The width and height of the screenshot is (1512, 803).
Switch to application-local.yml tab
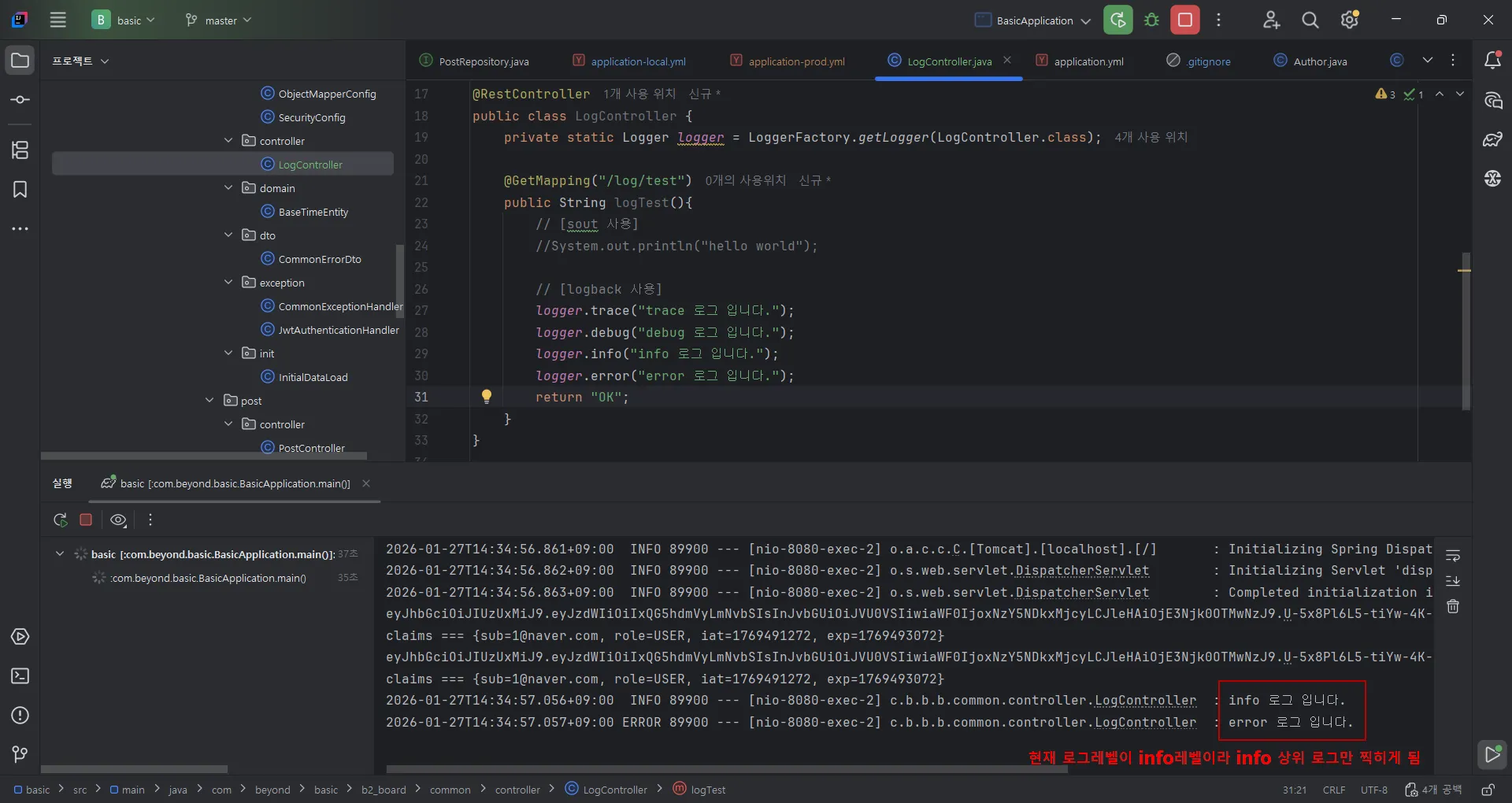(629, 61)
